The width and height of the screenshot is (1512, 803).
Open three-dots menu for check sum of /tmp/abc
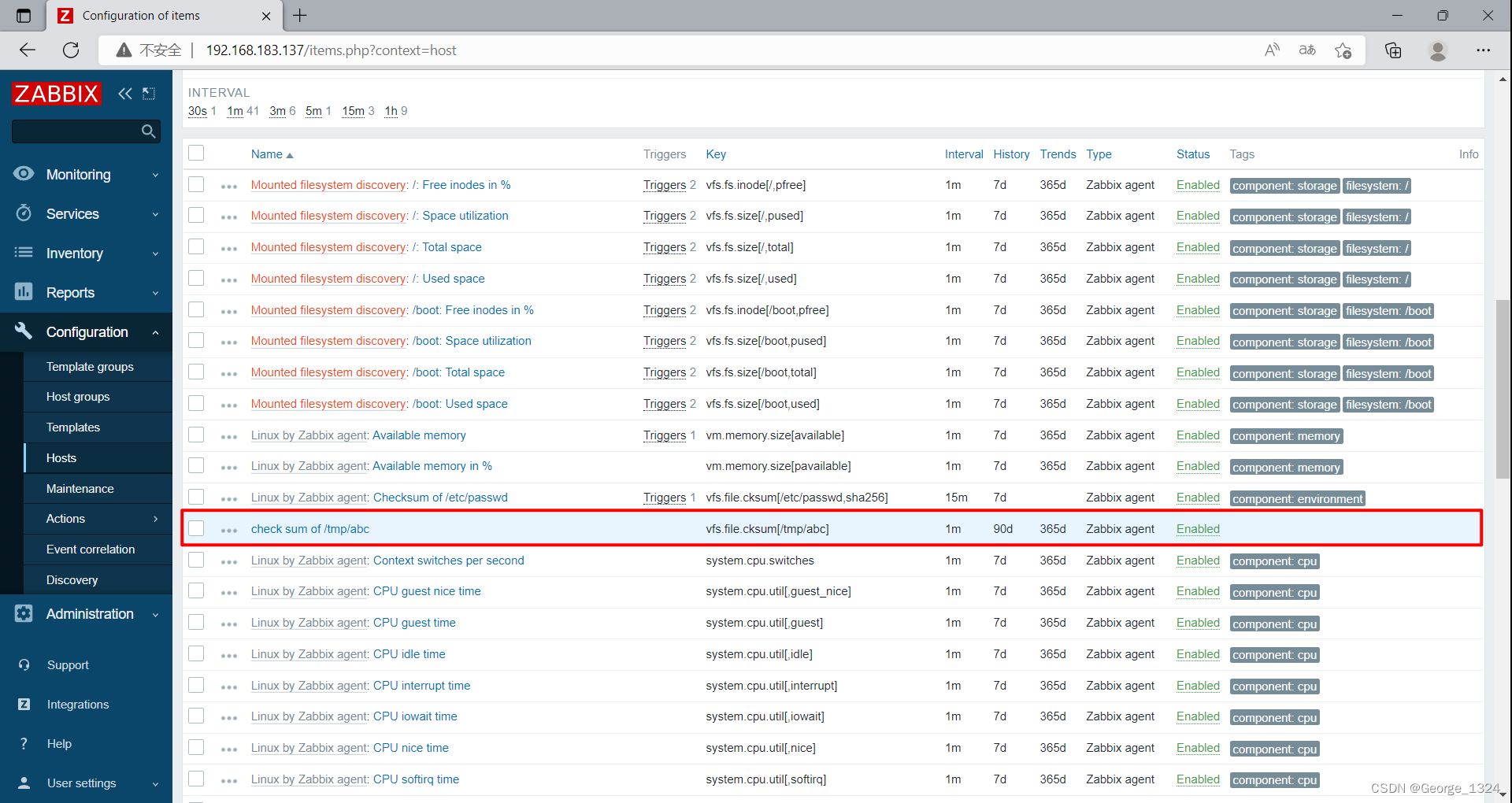[x=229, y=531]
